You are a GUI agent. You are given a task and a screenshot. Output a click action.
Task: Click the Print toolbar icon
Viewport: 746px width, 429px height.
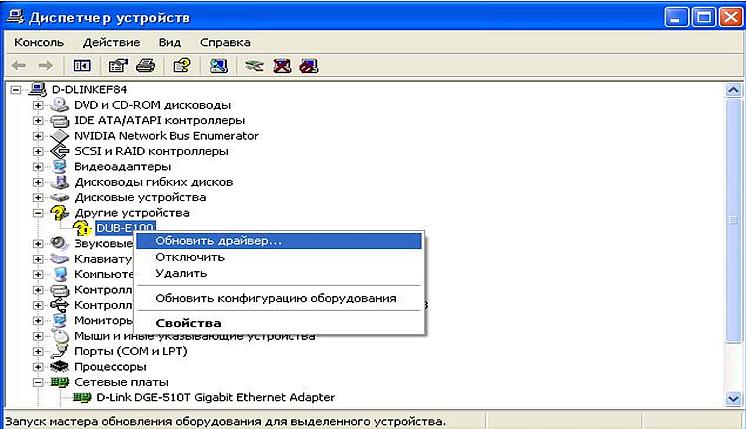[144, 66]
